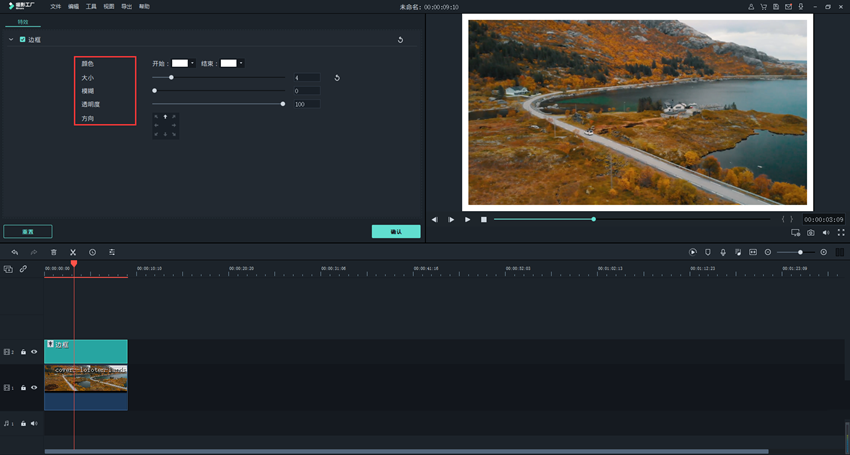
Task: Click the microphone voiceover record icon
Action: 723,252
